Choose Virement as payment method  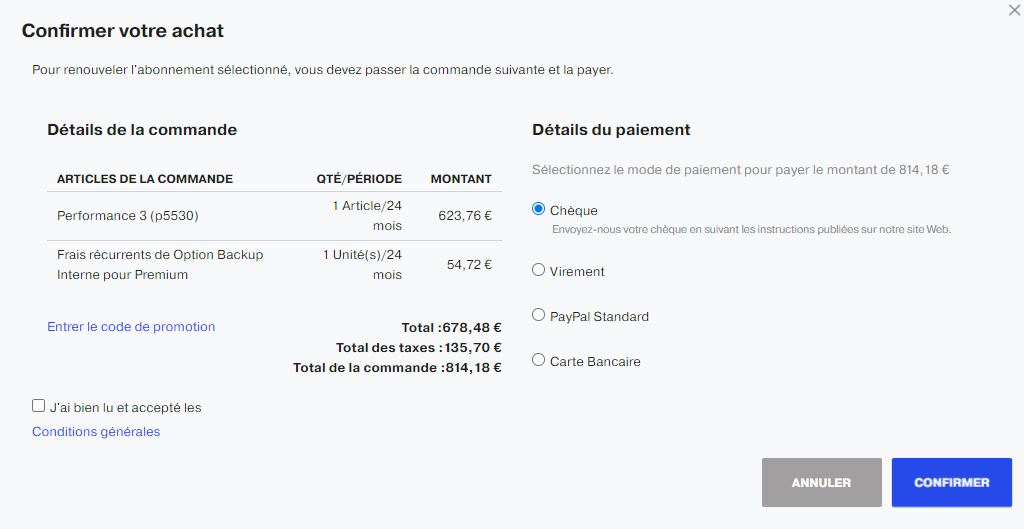[x=538, y=270]
